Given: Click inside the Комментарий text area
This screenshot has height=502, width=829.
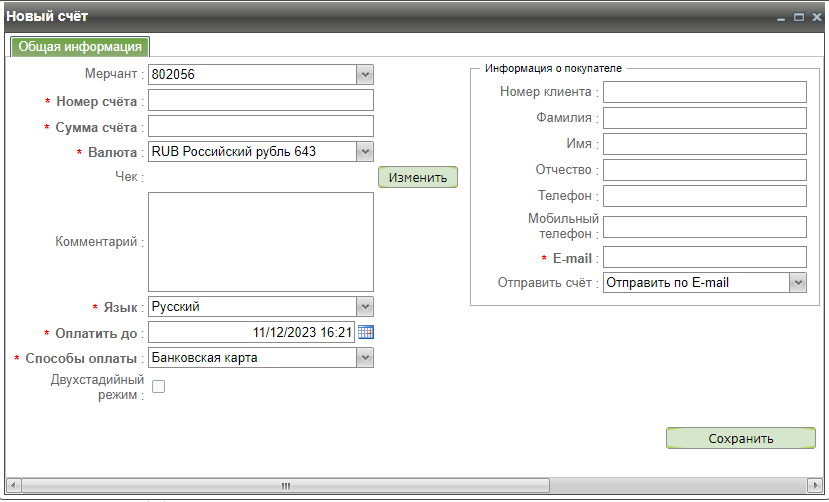Looking at the screenshot, I should 261,242.
